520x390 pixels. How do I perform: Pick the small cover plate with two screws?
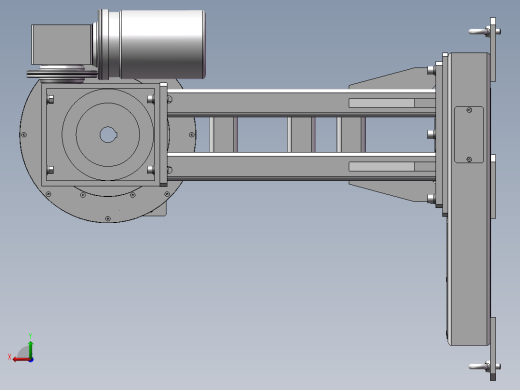pos(469,135)
